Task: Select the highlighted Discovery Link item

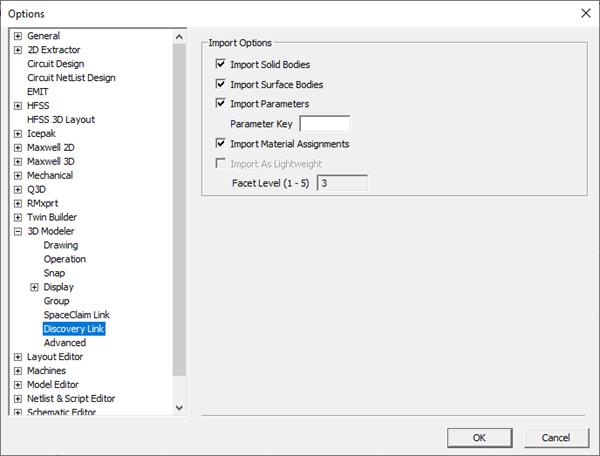Action: tap(74, 329)
